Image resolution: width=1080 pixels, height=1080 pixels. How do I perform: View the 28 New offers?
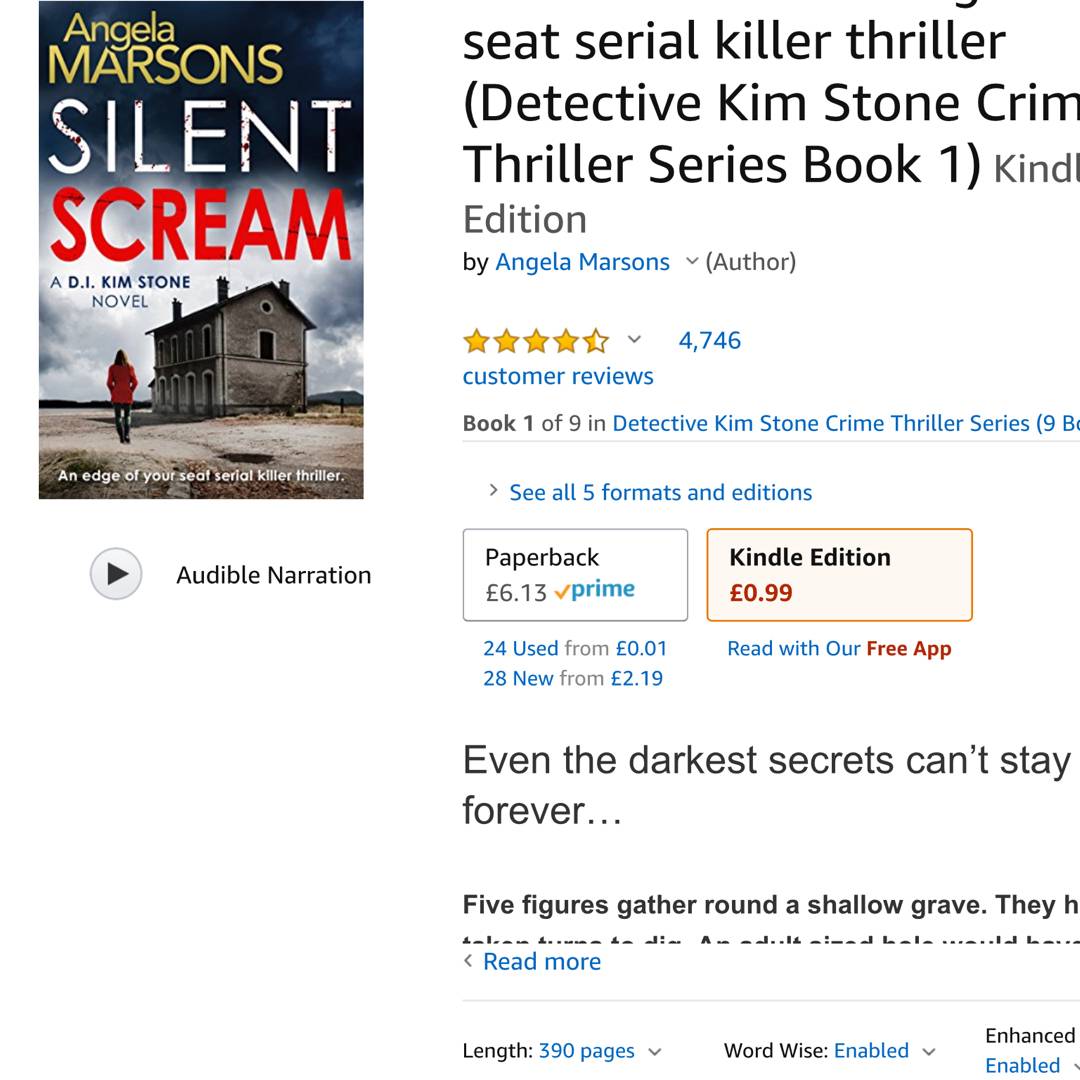pyautogui.click(x=573, y=678)
